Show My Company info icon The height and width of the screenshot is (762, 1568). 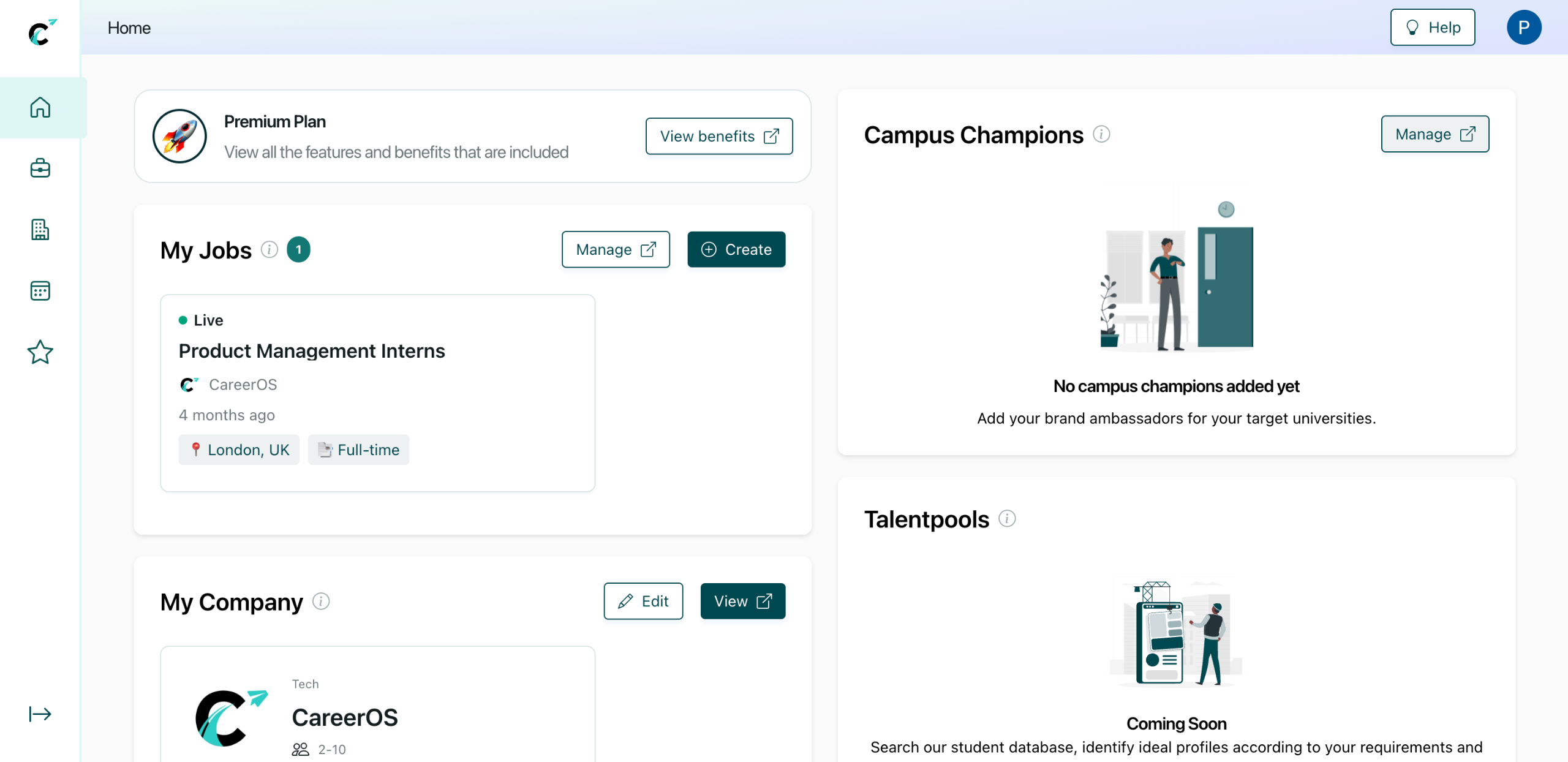[321, 602]
